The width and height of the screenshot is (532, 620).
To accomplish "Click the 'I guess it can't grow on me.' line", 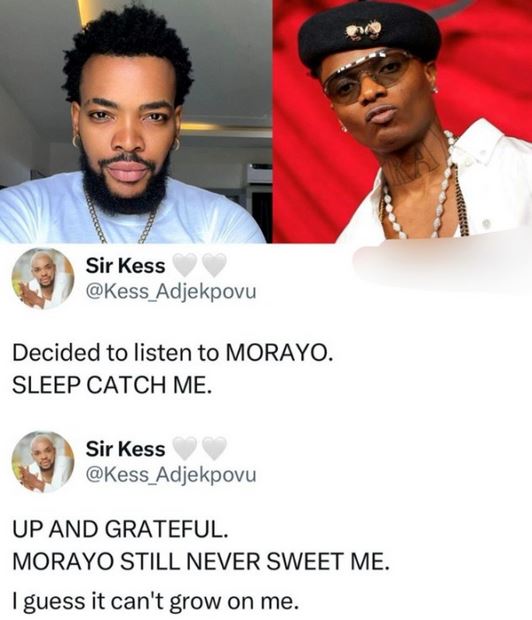I will click(x=155, y=601).
